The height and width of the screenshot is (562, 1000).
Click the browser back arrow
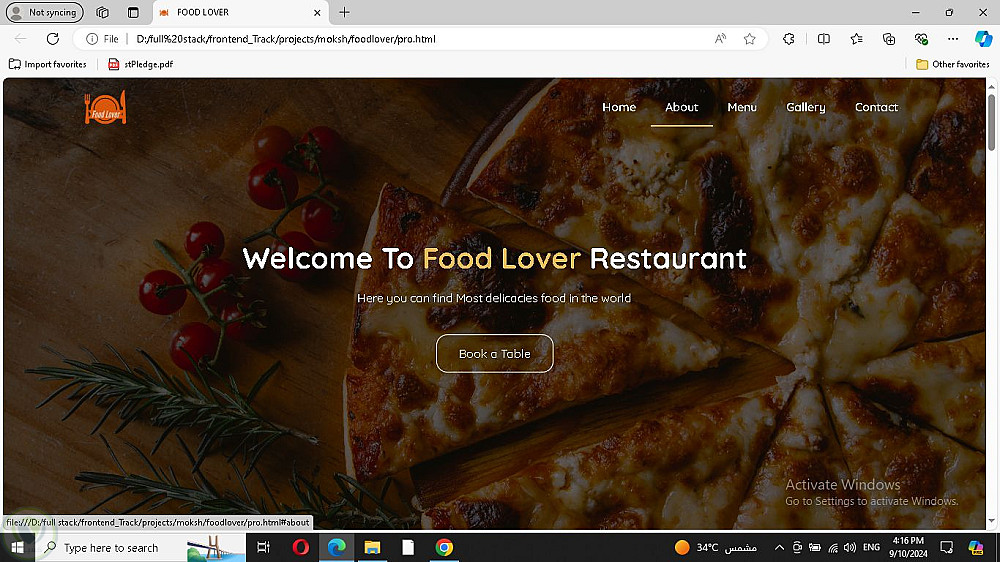20,39
